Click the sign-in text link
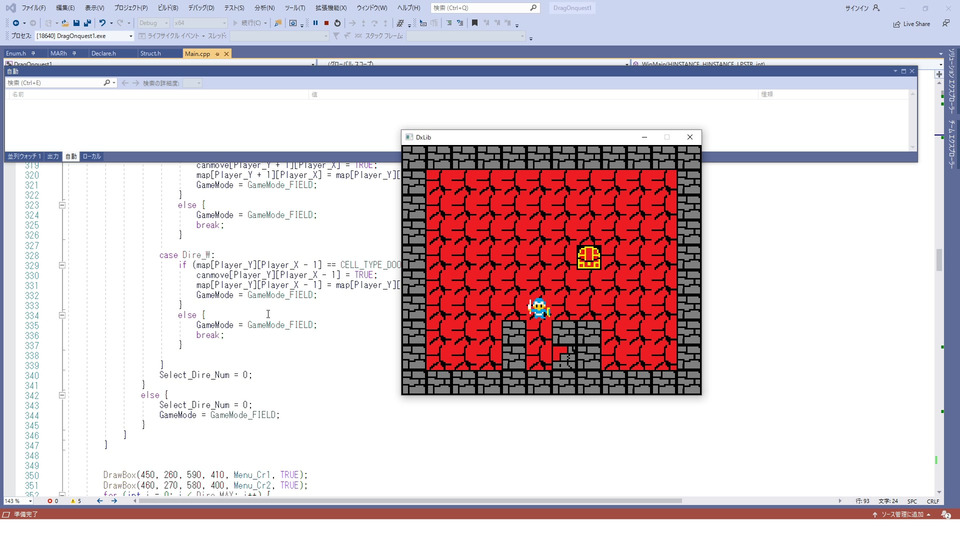The height and width of the screenshot is (540, 960). (x=857, y=8)
